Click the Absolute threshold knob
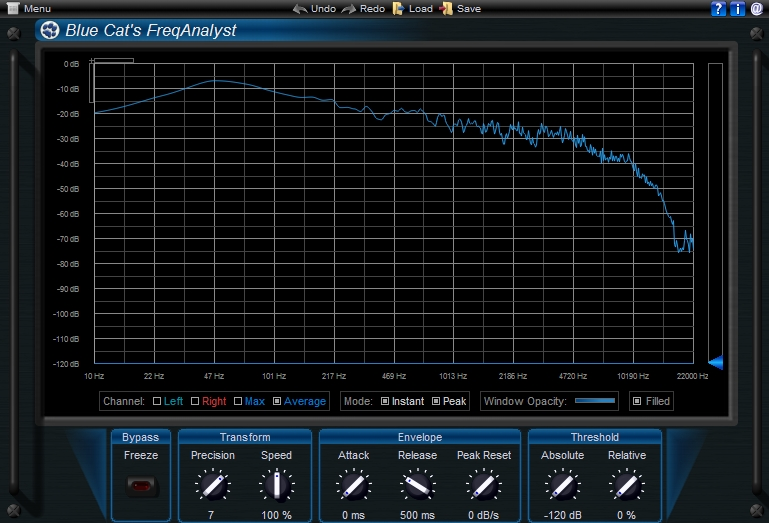 click(x=563, y=485)
